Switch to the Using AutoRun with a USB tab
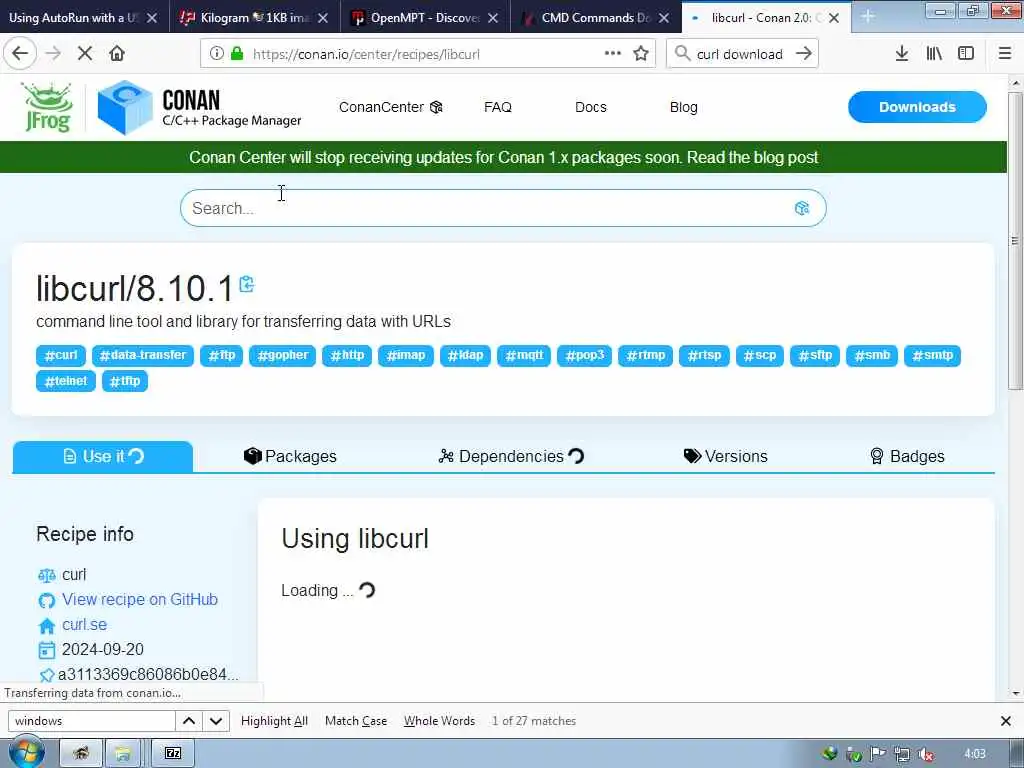The height and width of the screenshot is (768, 1024). coord(73,18)
